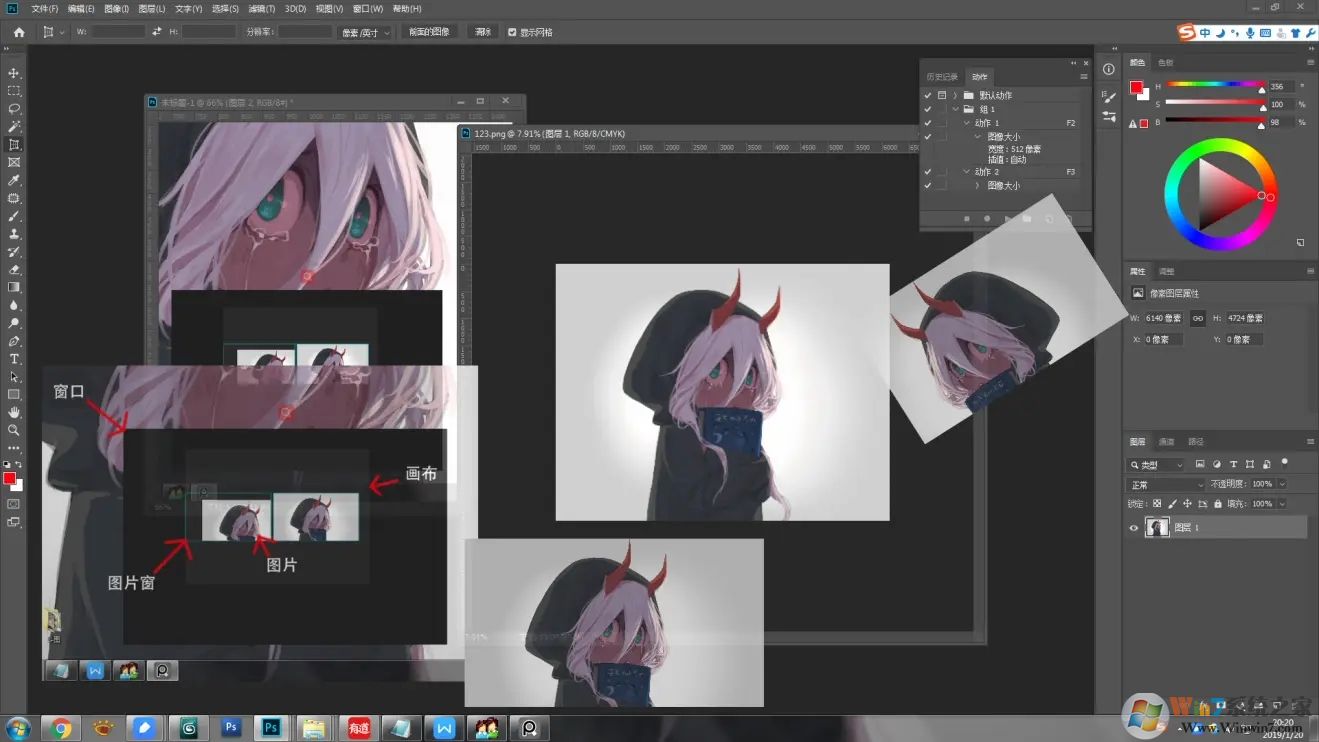Open the 滤镜(T) menu

[261, 9]
